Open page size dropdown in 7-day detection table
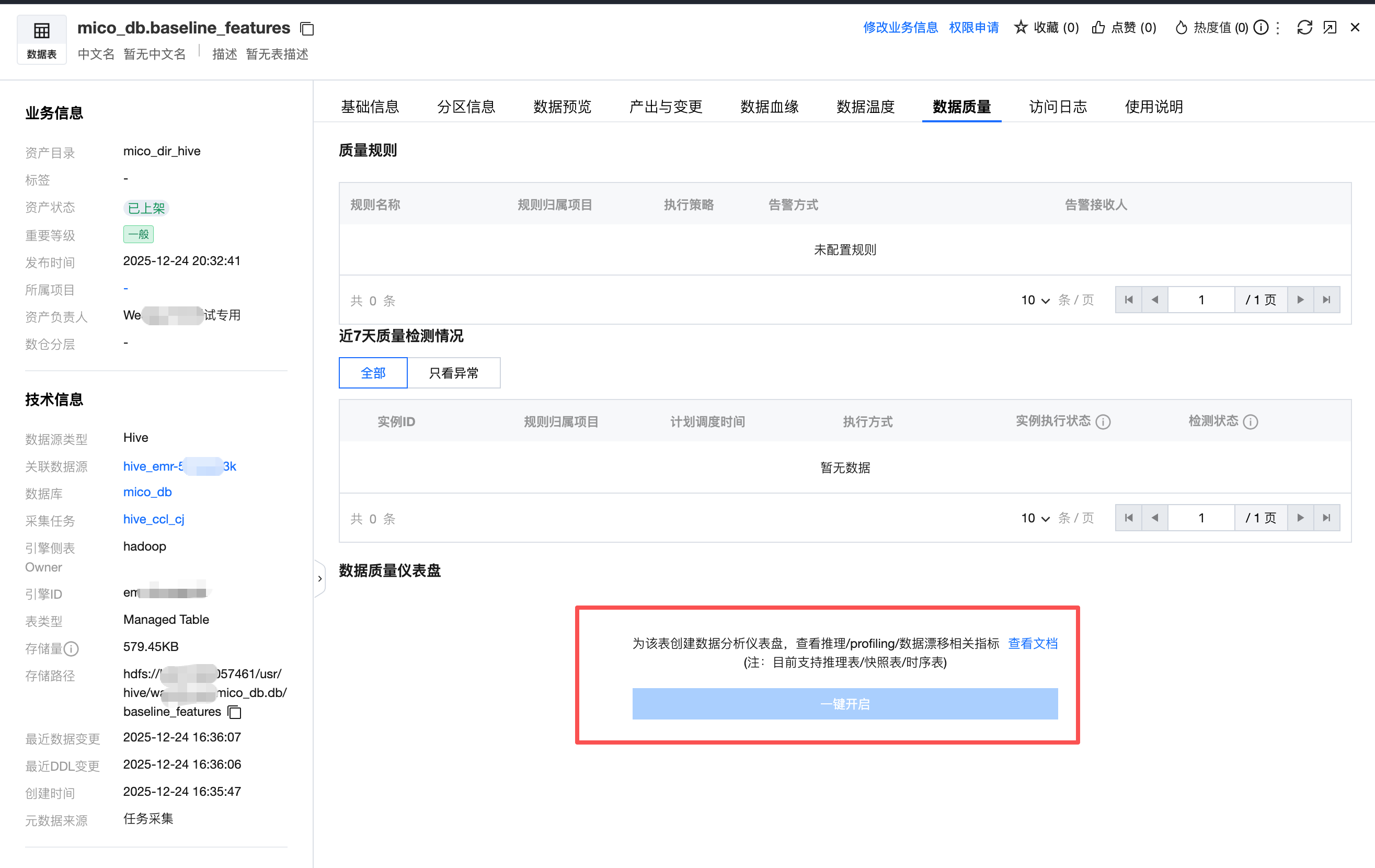Image resolution: width=1375 pixels, height=868 pixels. [1035, 519]
